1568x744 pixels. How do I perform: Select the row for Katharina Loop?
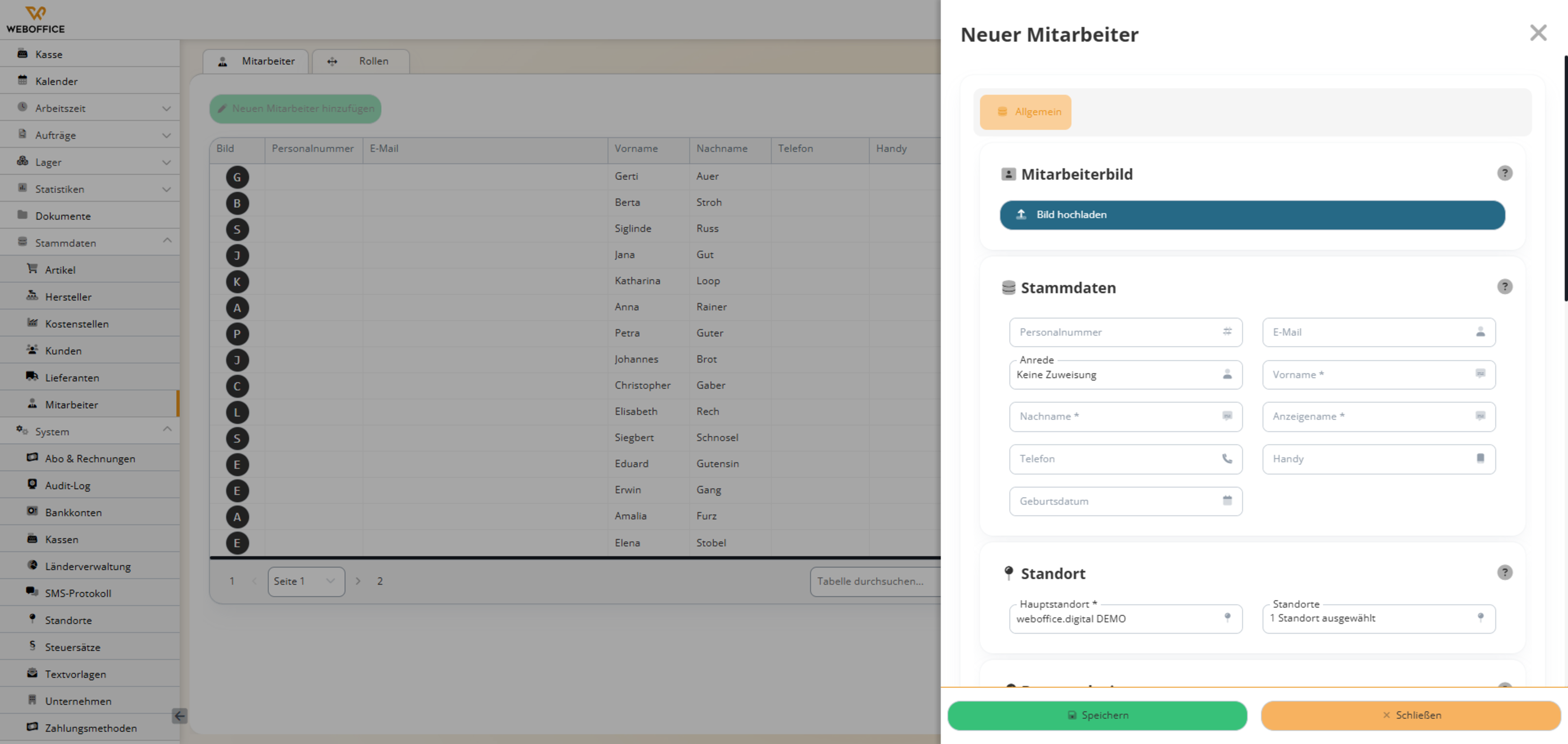(x=575, y=281)
